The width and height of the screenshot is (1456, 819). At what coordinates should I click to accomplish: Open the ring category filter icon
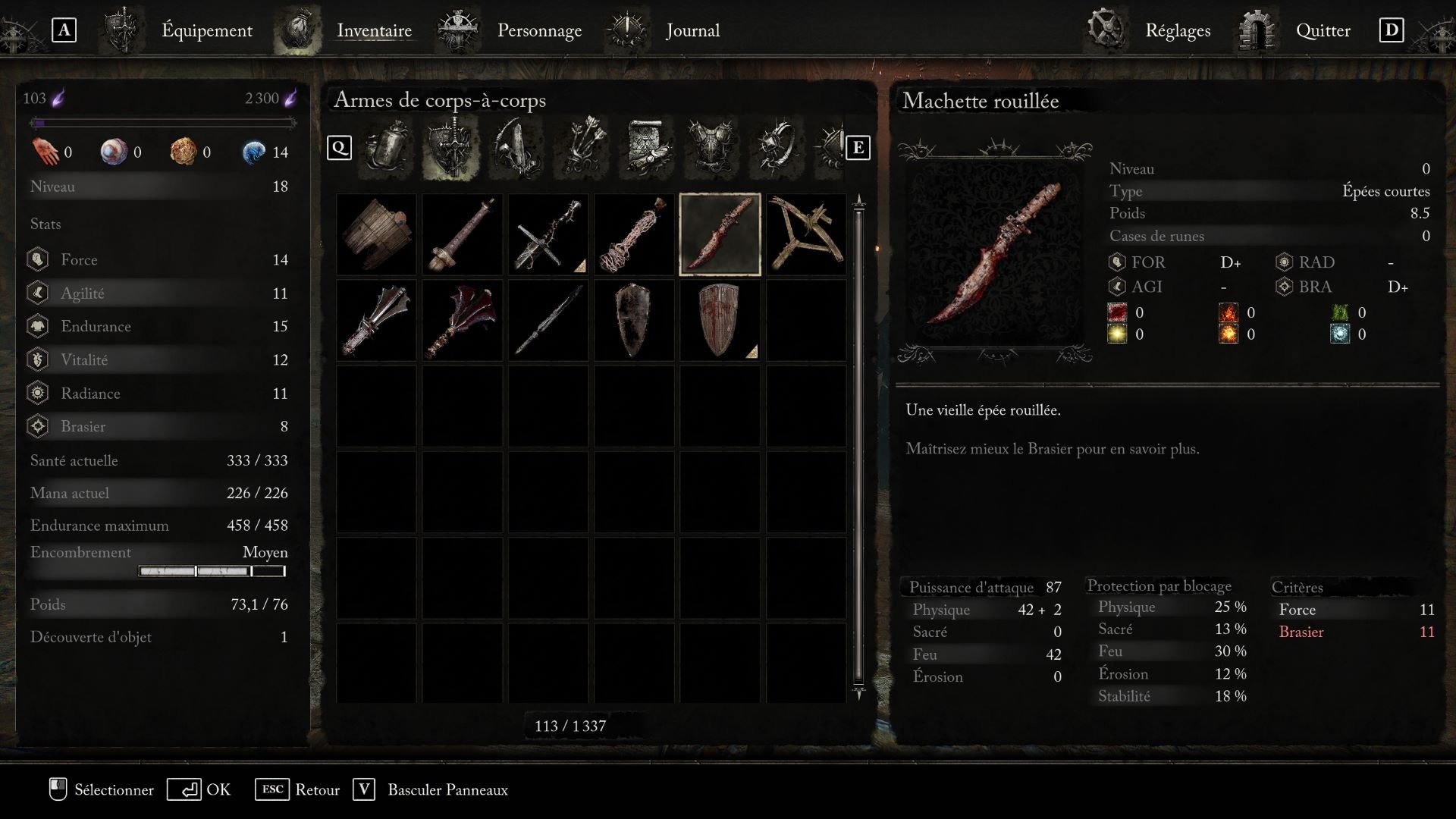tap(775, 147)
